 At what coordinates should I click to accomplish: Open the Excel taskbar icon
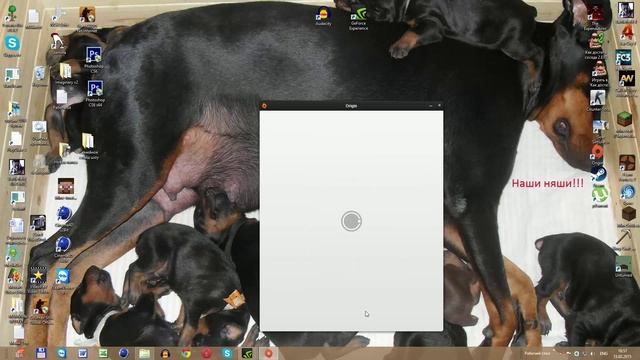tap(103, 353)
